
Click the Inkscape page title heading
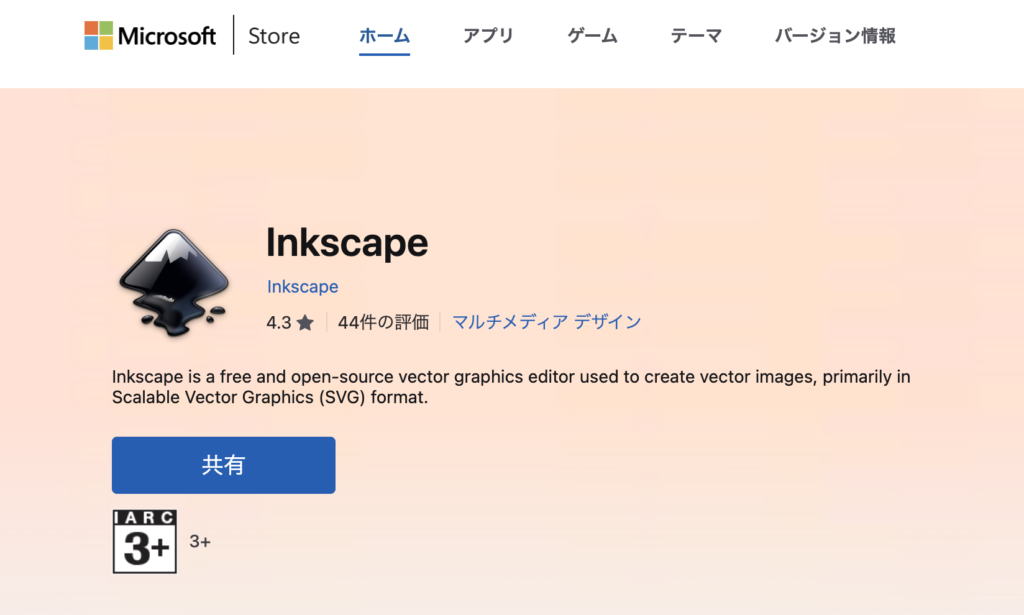coord(347,243)
